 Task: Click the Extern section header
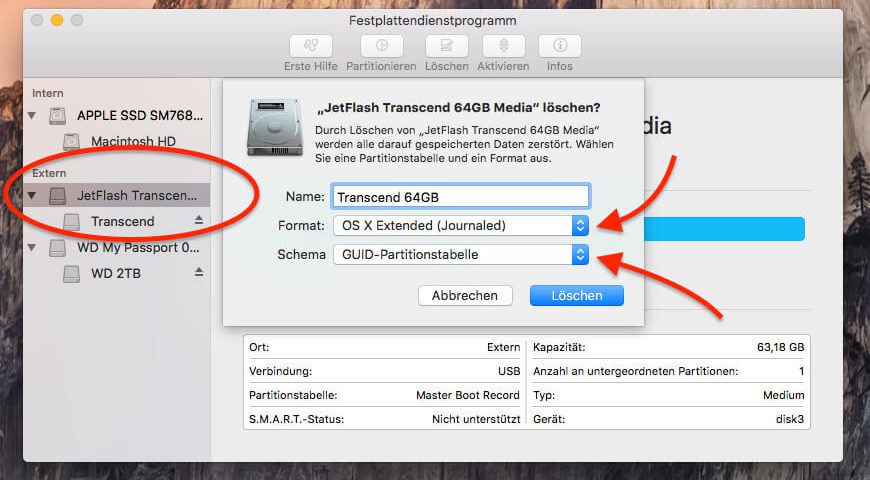(49, 173)
